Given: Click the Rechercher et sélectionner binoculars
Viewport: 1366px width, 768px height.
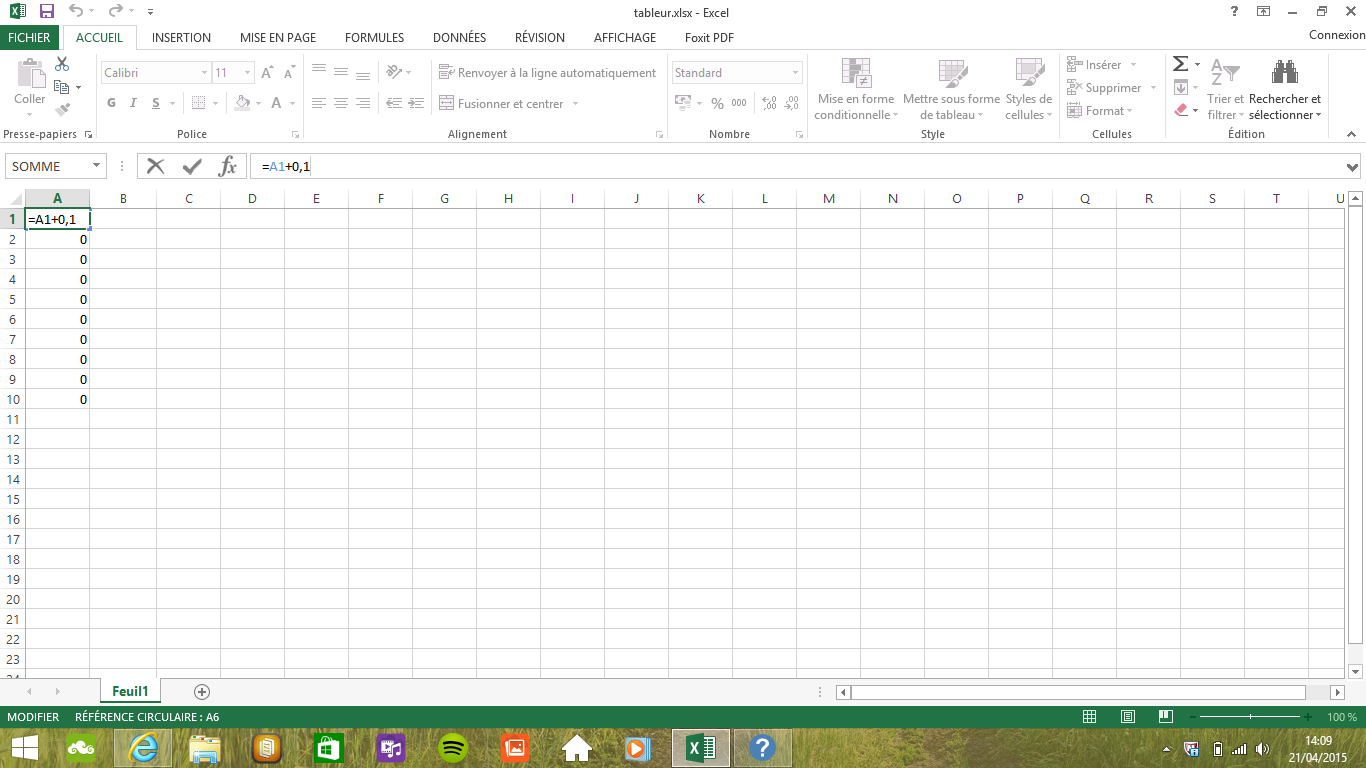Looking at the screenshot, I should [1284, 73].
